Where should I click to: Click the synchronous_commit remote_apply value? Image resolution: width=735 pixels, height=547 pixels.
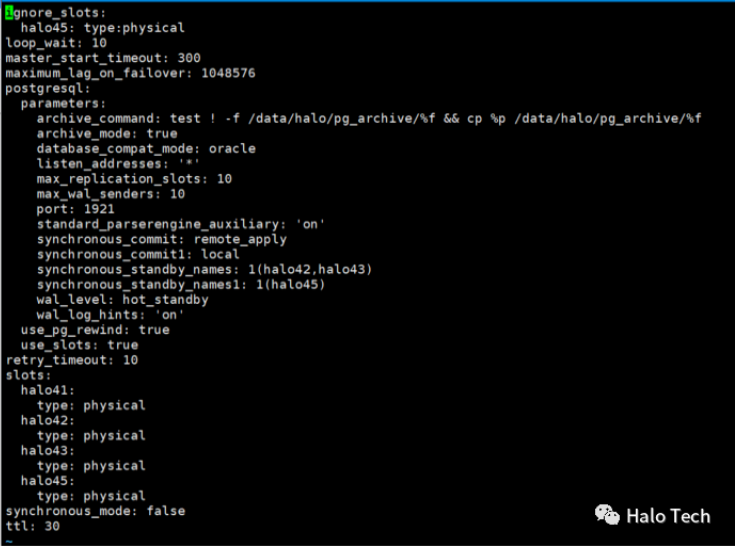240,240
